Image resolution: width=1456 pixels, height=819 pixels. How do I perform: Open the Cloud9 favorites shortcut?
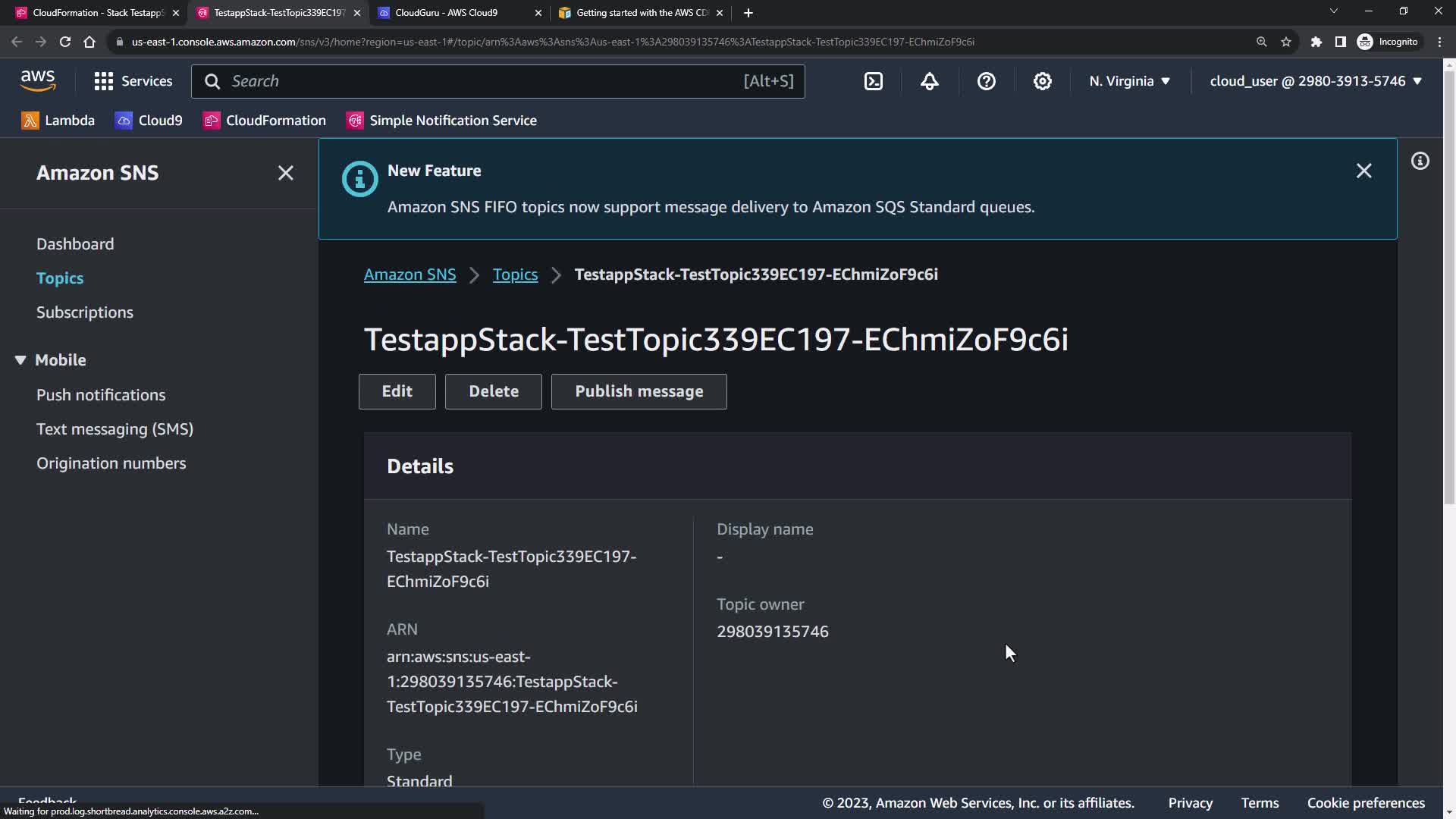coord(149,121)
